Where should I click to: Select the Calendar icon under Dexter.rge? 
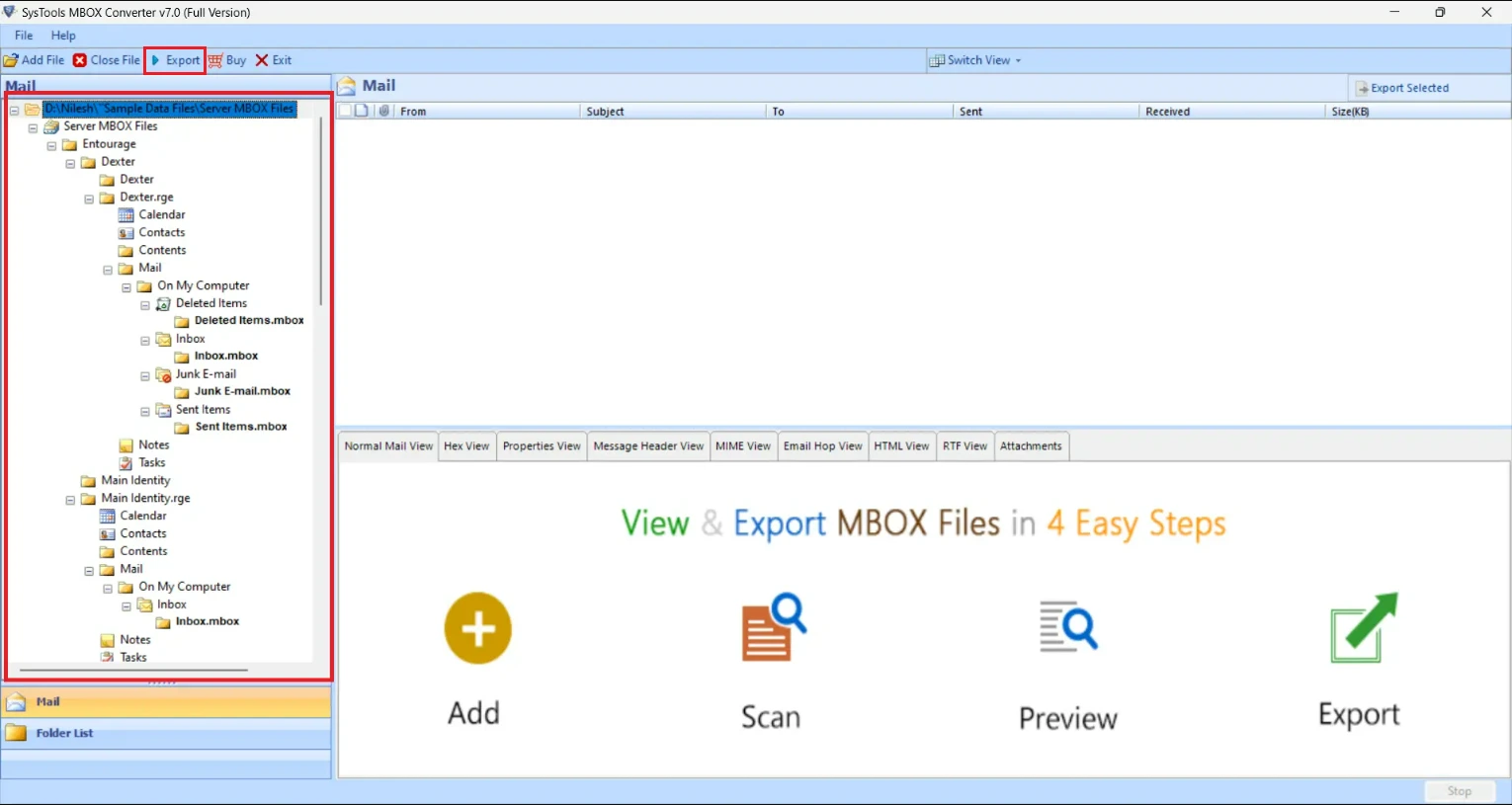click(126, 215)
